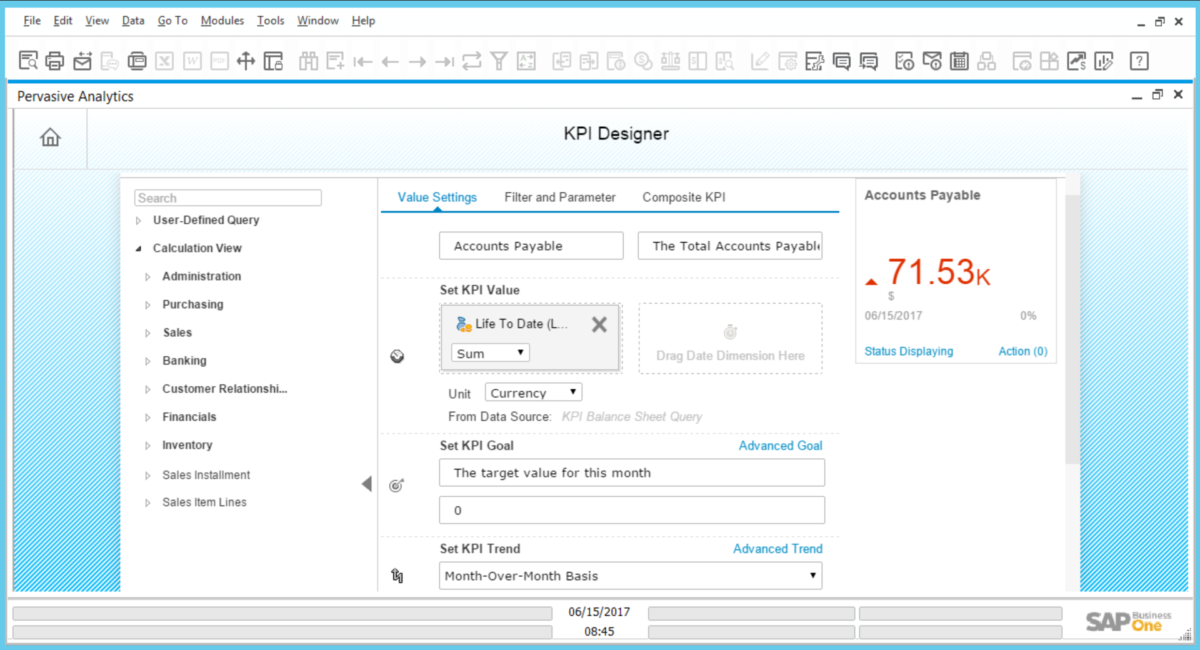The height and width of the screenshot is (650, 1200).
Task: Click the Advanced Goal link
Action: tap(780, 445)
